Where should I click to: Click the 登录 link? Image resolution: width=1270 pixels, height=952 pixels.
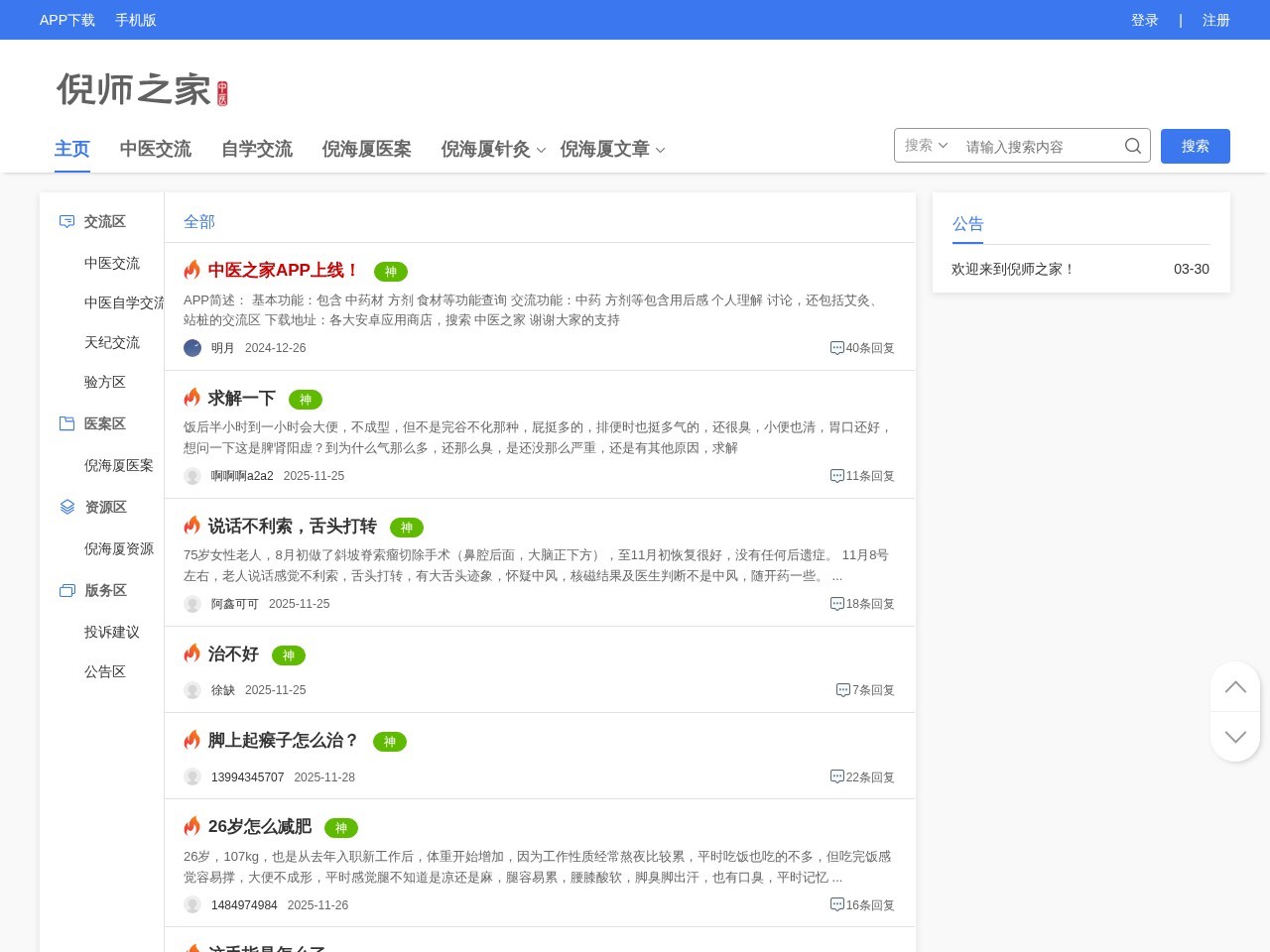click(1145, 20)
